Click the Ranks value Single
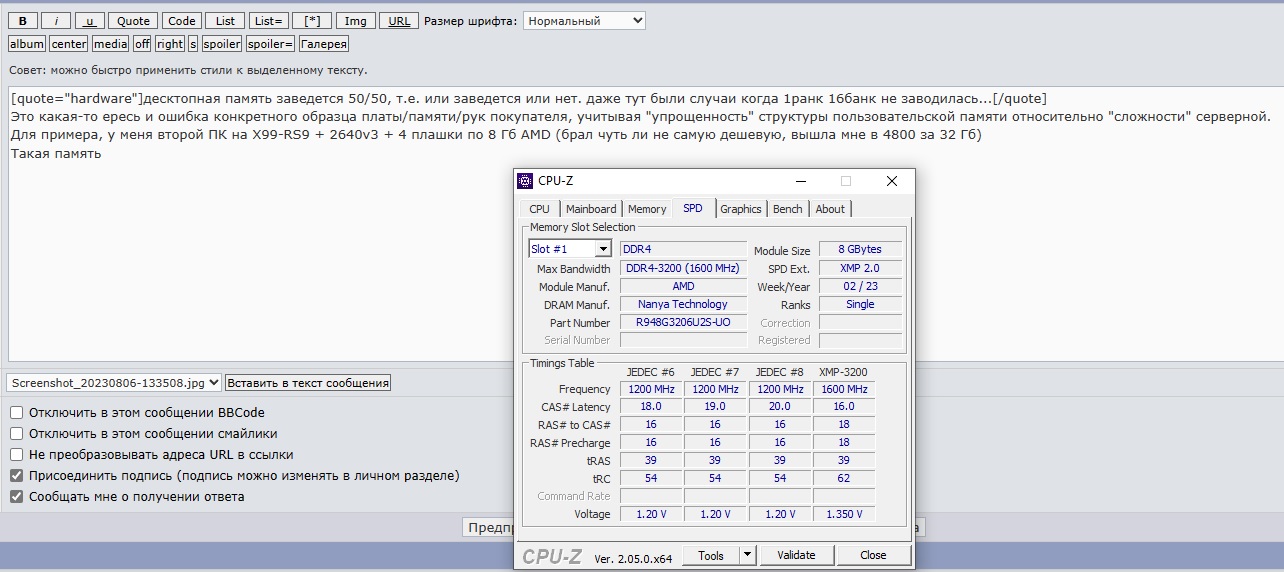 pyautogui.click(x=860, y=304)
